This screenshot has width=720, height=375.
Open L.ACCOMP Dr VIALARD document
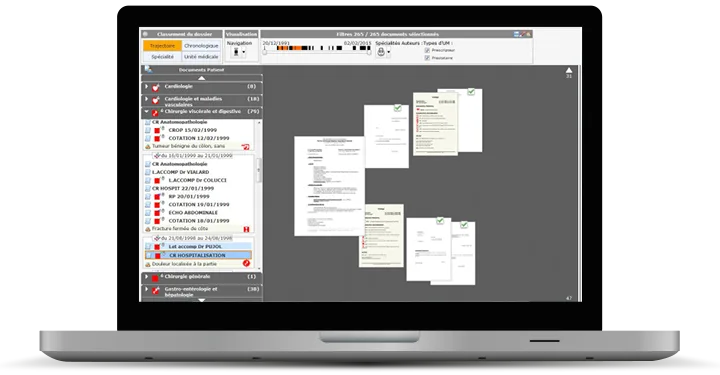[180, 172]
